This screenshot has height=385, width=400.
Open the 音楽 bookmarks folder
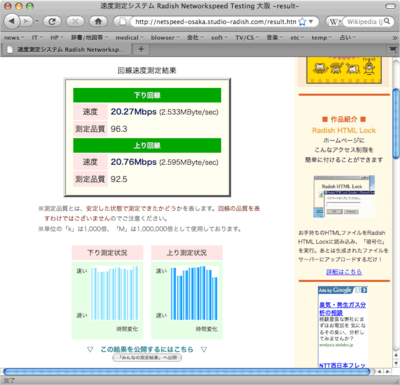pyautogui.click(x=275, y=38)
